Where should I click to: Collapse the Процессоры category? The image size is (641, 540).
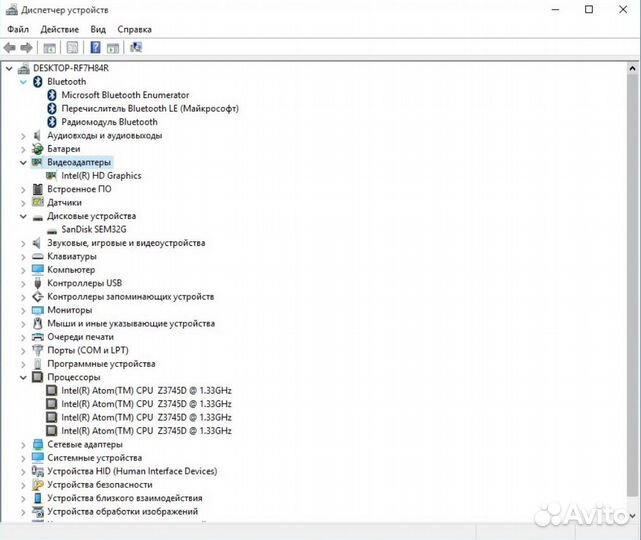(23, 377)
